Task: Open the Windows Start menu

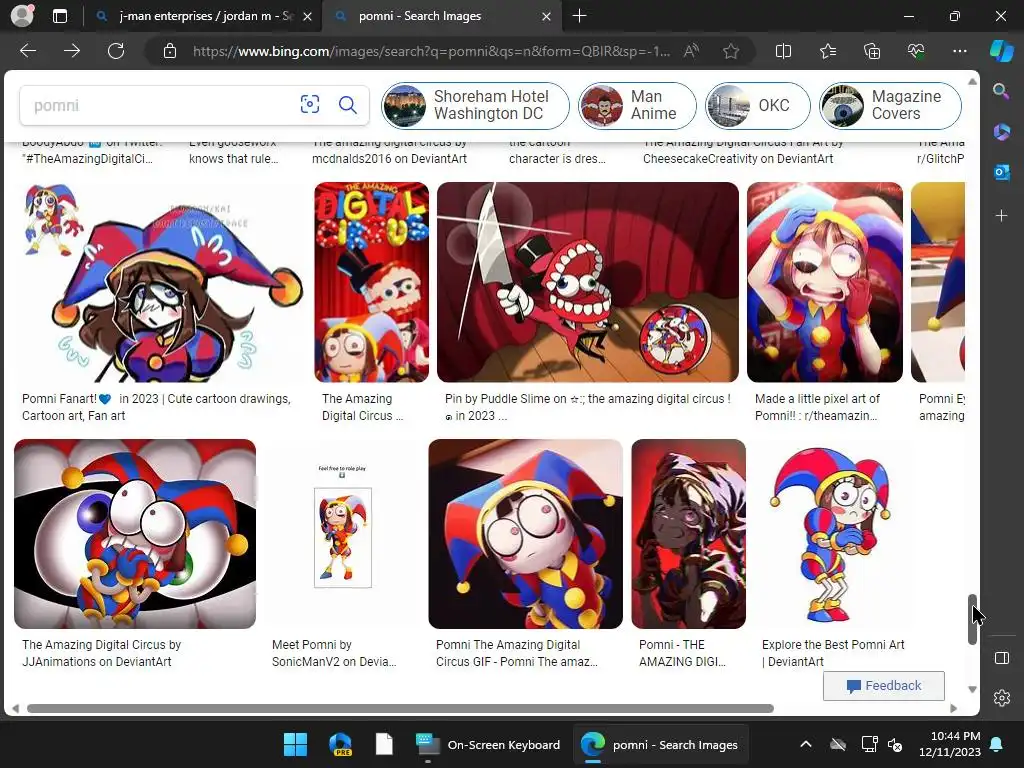Action: (x=295, y=744)
